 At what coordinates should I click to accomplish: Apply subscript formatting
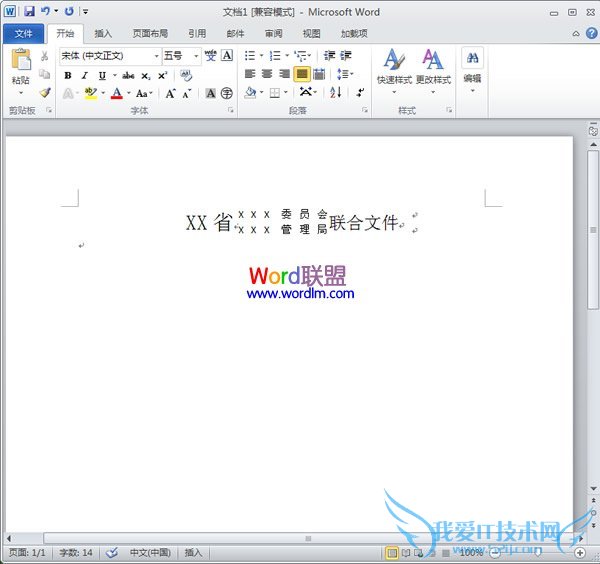coord(145,76)
